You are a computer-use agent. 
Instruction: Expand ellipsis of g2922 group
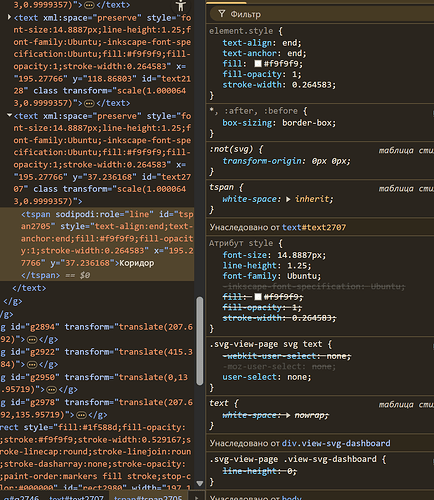coord(32,365)
